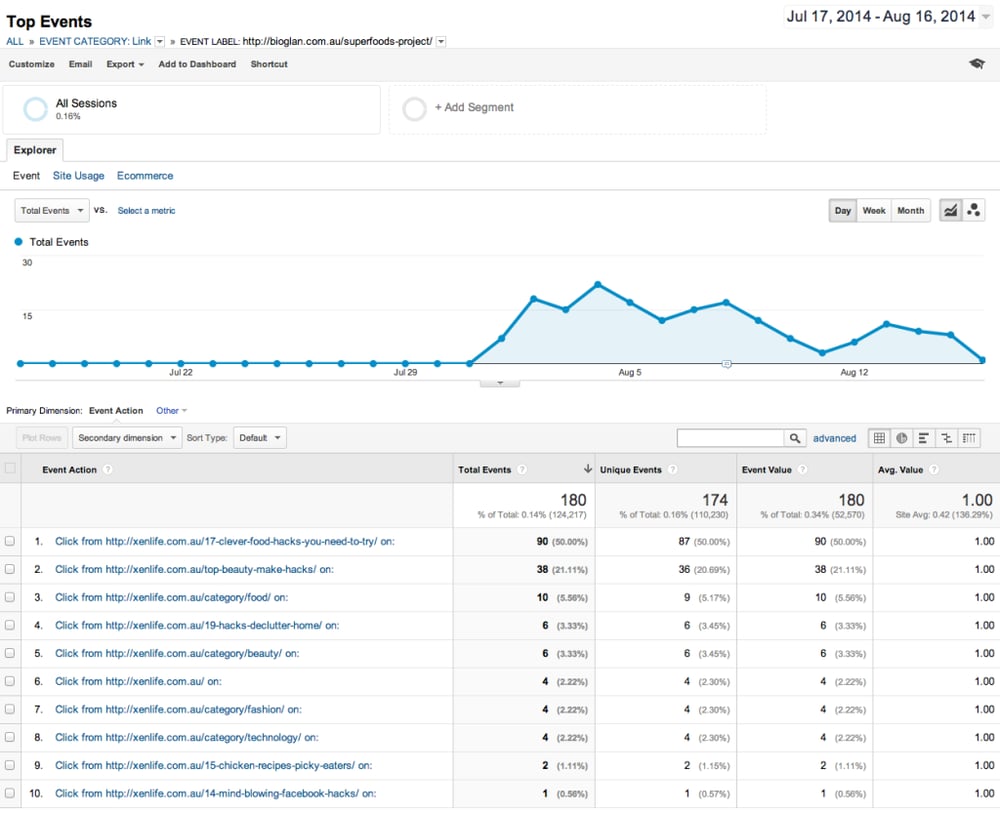Open the pivot table view
This screenshot has width=1000, height=813.
(x=969, y=437)
